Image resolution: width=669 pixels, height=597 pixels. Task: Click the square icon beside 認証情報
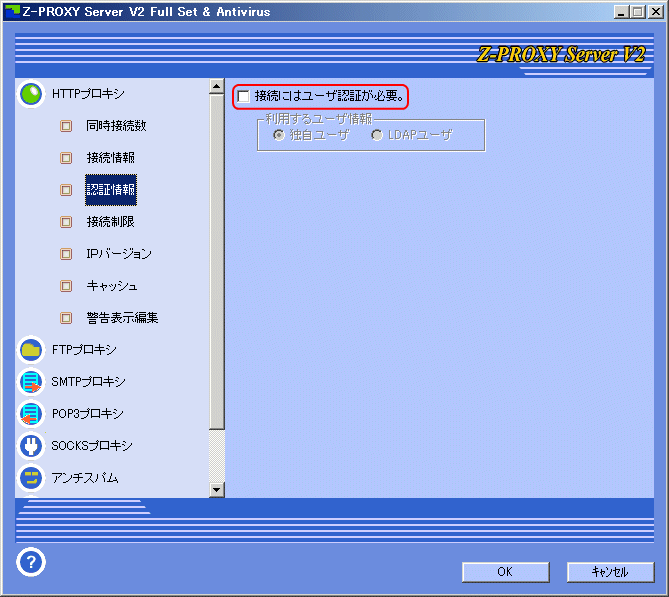(x=66, y=190)
